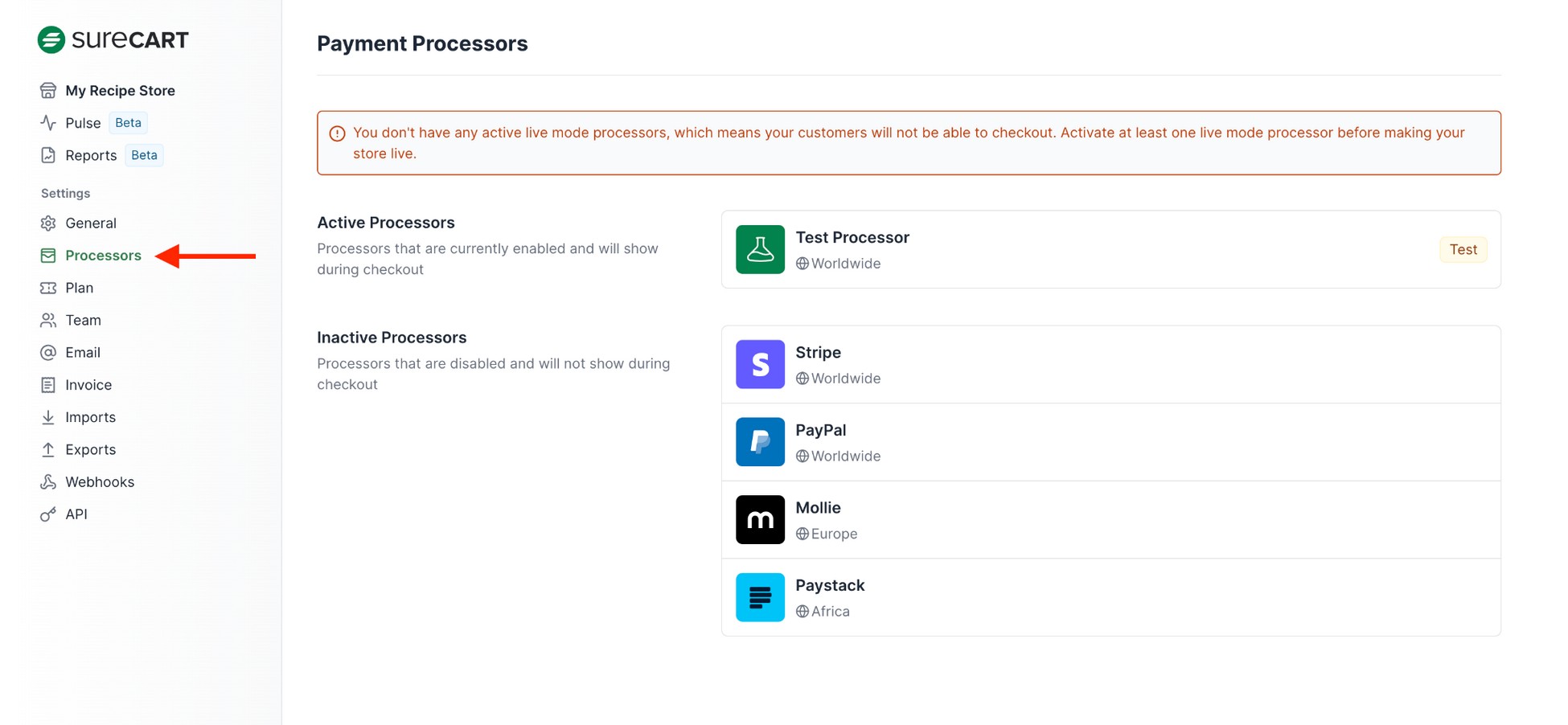This screenshot has height=725, width=1568.
Task: Click the Pulse activity icon
Action: [x=48, y=122]
